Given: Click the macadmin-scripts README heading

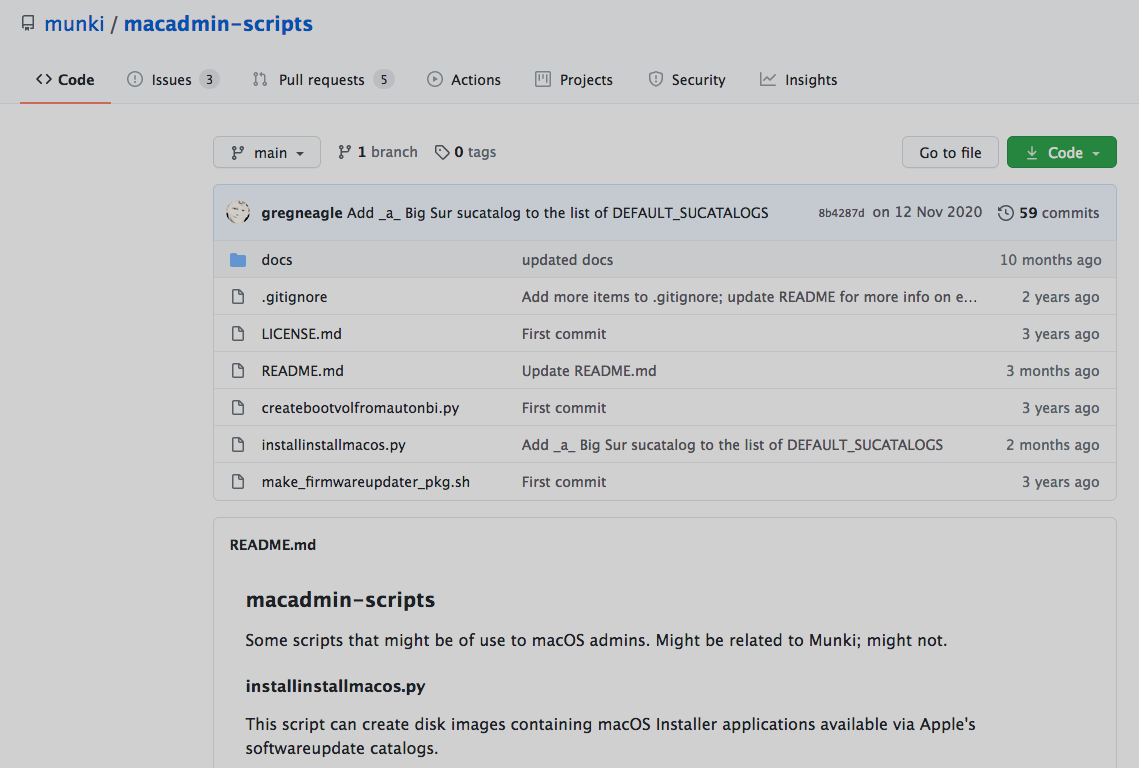Looking at the screenshot, I should tap(340, 599).
